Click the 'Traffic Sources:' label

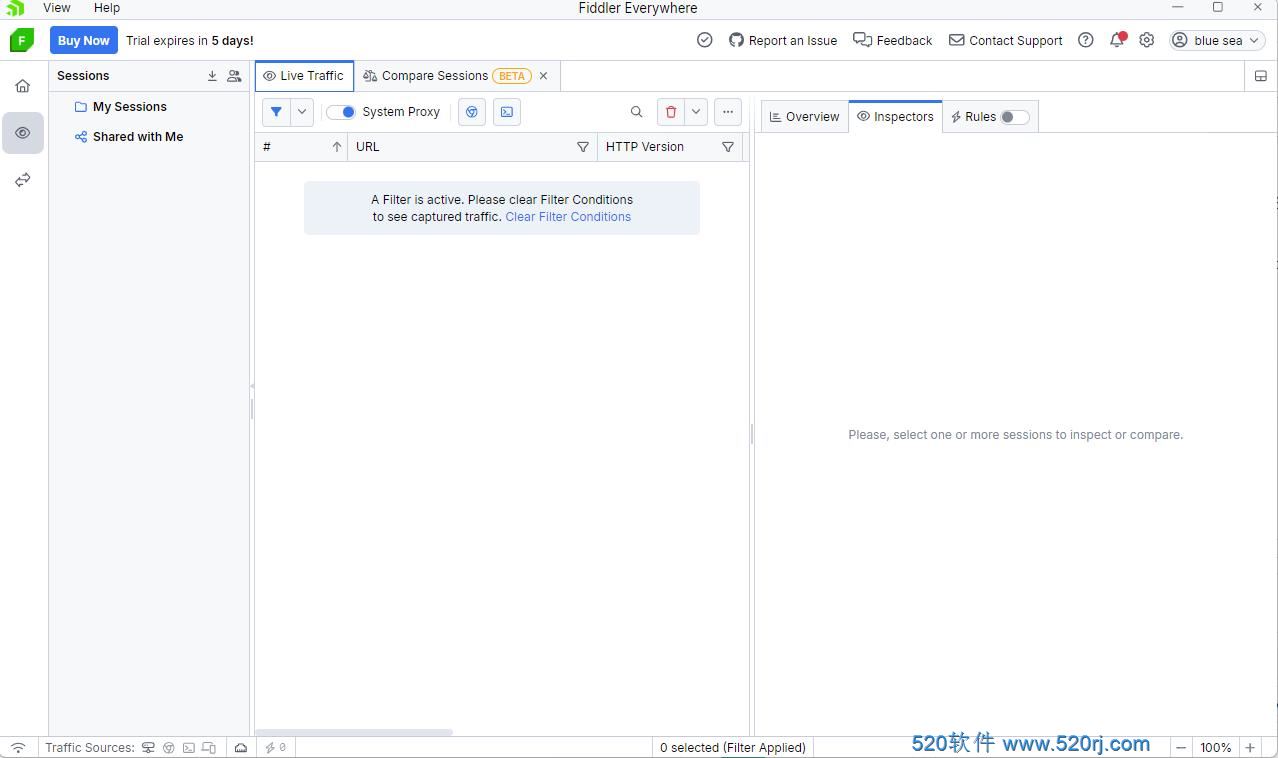point(90,747)
